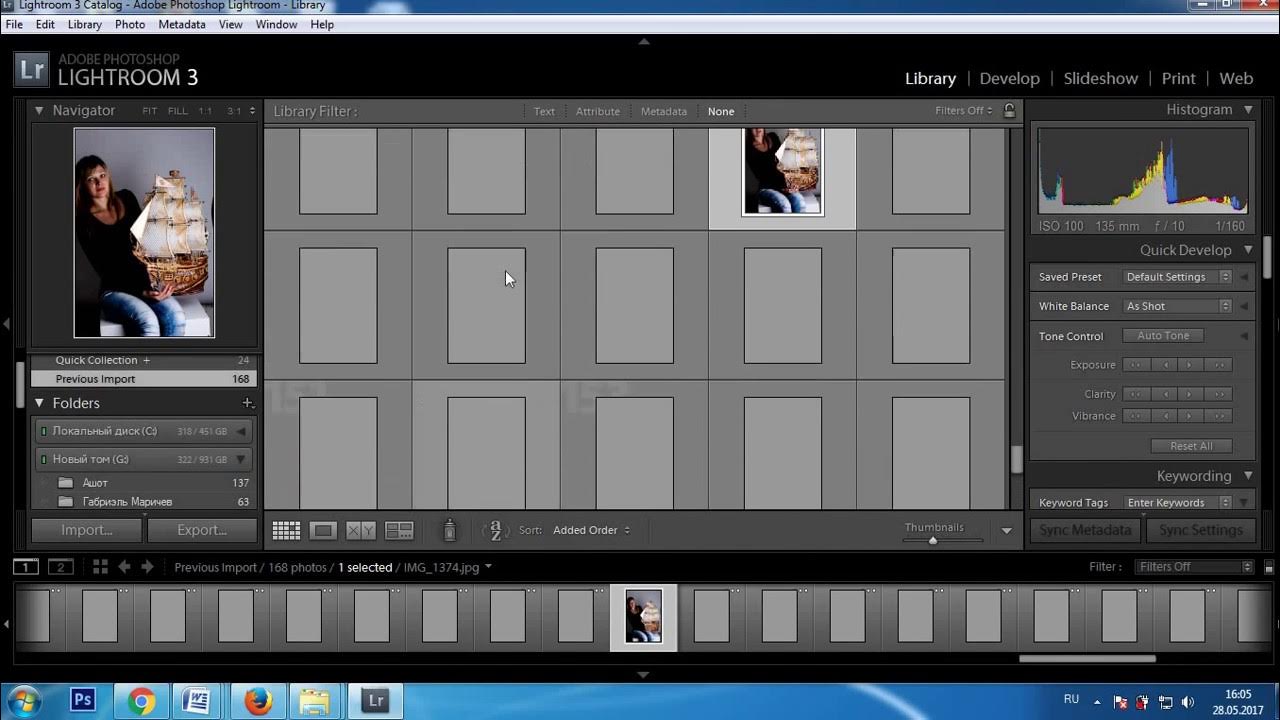Open Photoshop from Windows taskbar

pyautogui.click(x=83, y=701)
